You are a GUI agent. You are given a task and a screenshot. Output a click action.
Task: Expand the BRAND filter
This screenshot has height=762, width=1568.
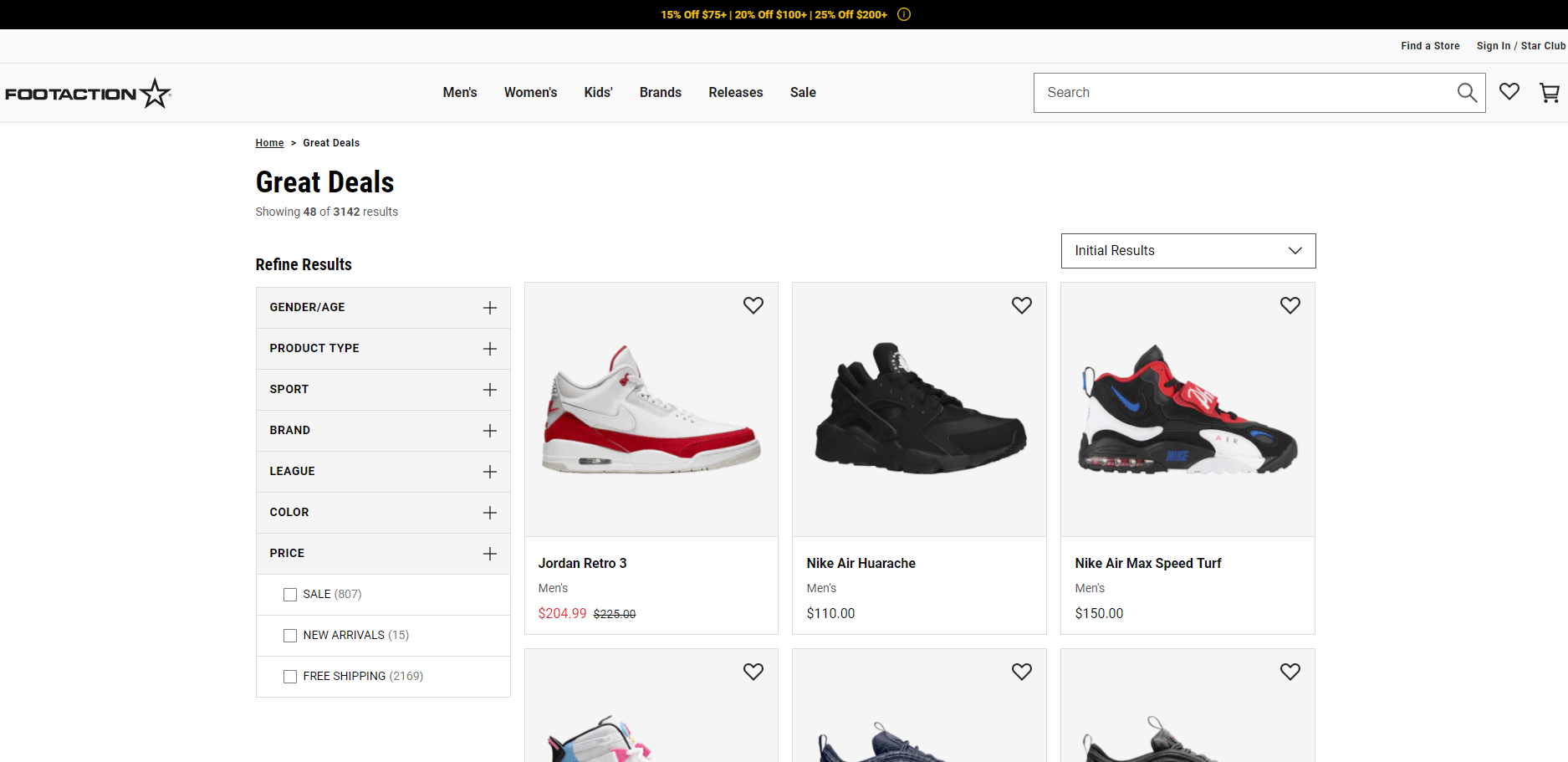(383, 431)
